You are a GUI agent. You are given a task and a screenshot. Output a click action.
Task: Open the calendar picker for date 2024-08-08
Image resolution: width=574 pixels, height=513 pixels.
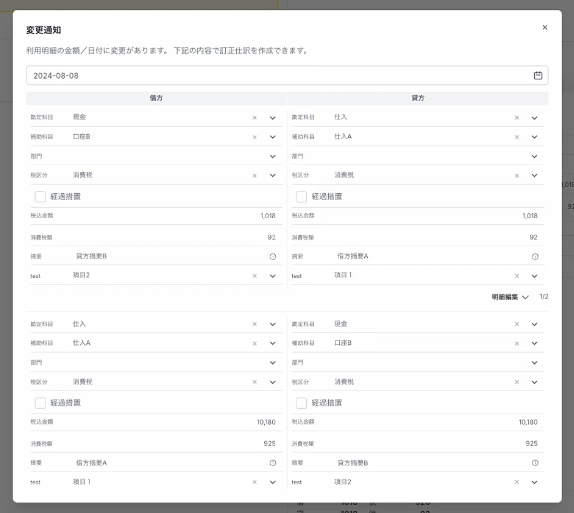pos(538,75)
